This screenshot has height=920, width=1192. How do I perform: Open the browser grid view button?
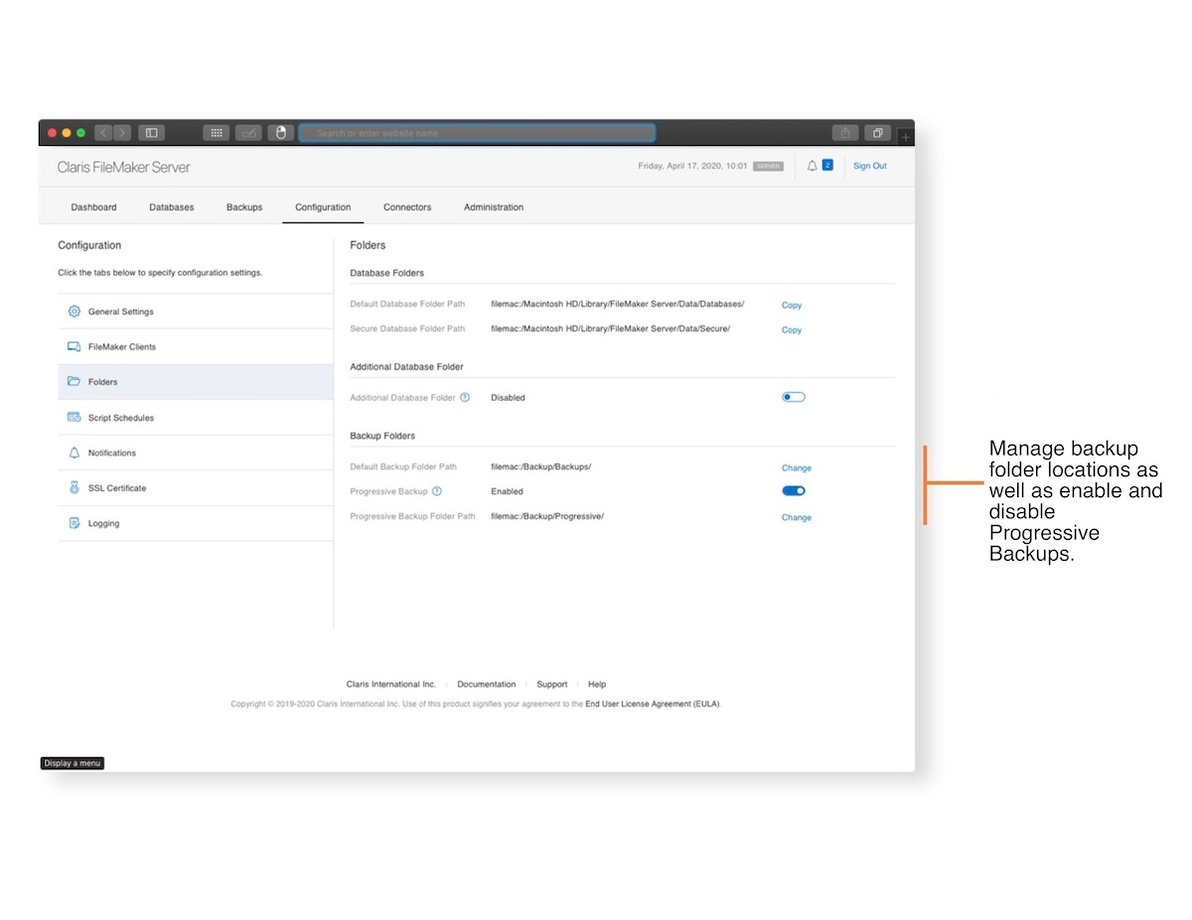217,133
